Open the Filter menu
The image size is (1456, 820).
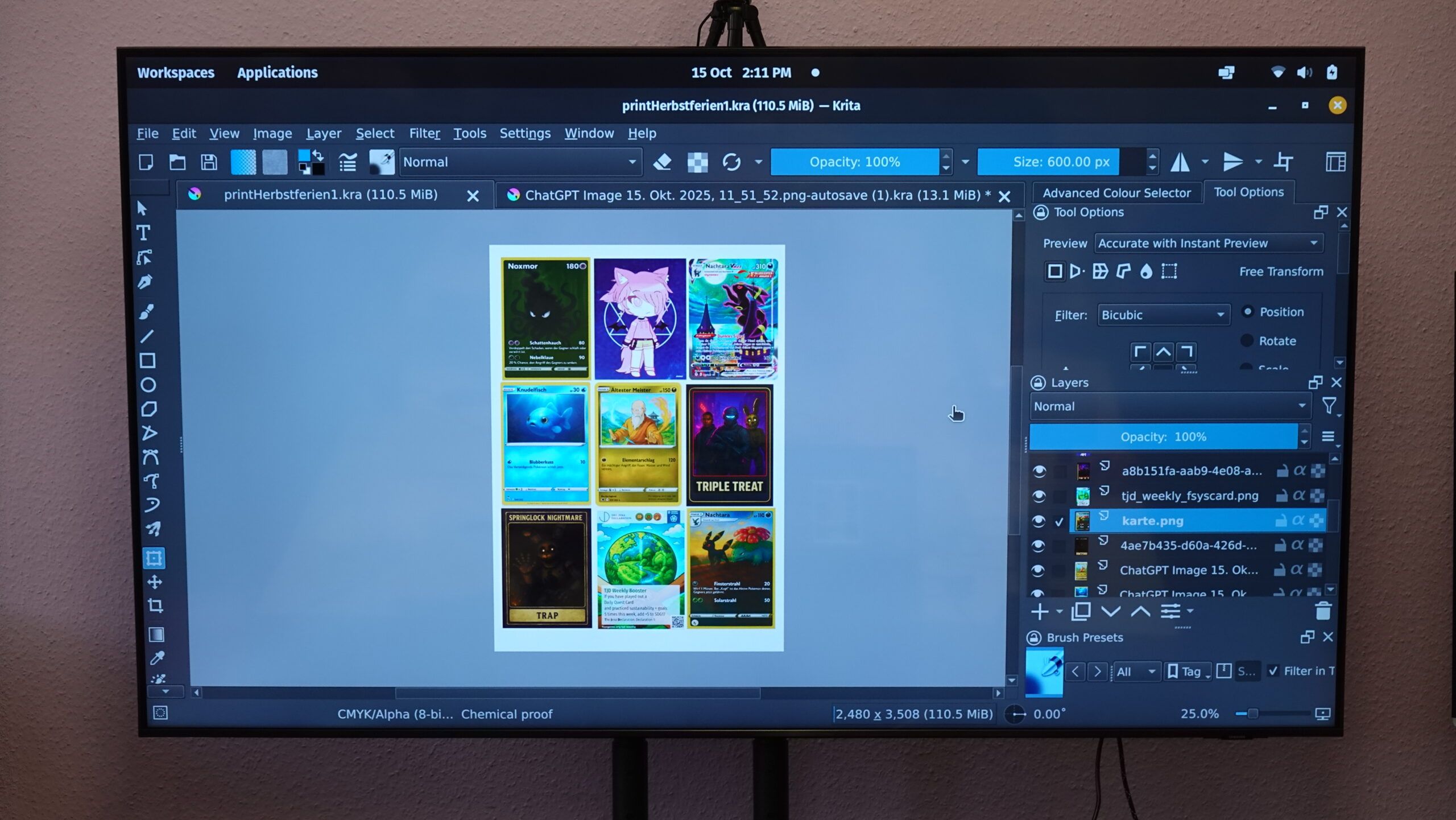(424, 133)
